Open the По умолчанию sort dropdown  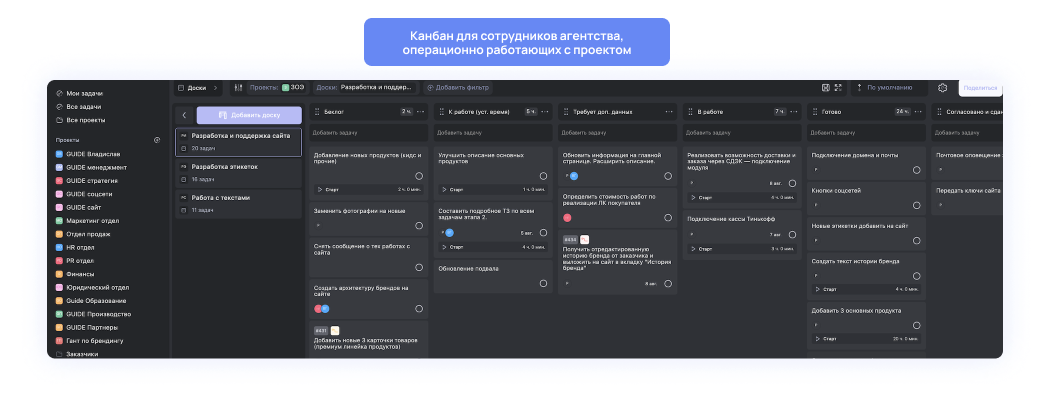[x=889, y=88]
